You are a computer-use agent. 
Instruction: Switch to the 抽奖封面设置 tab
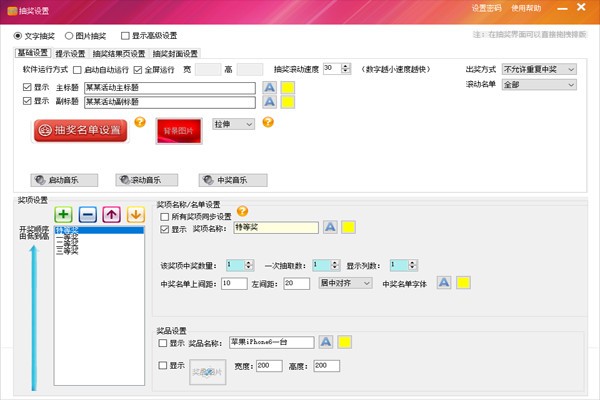pos(174,53)
